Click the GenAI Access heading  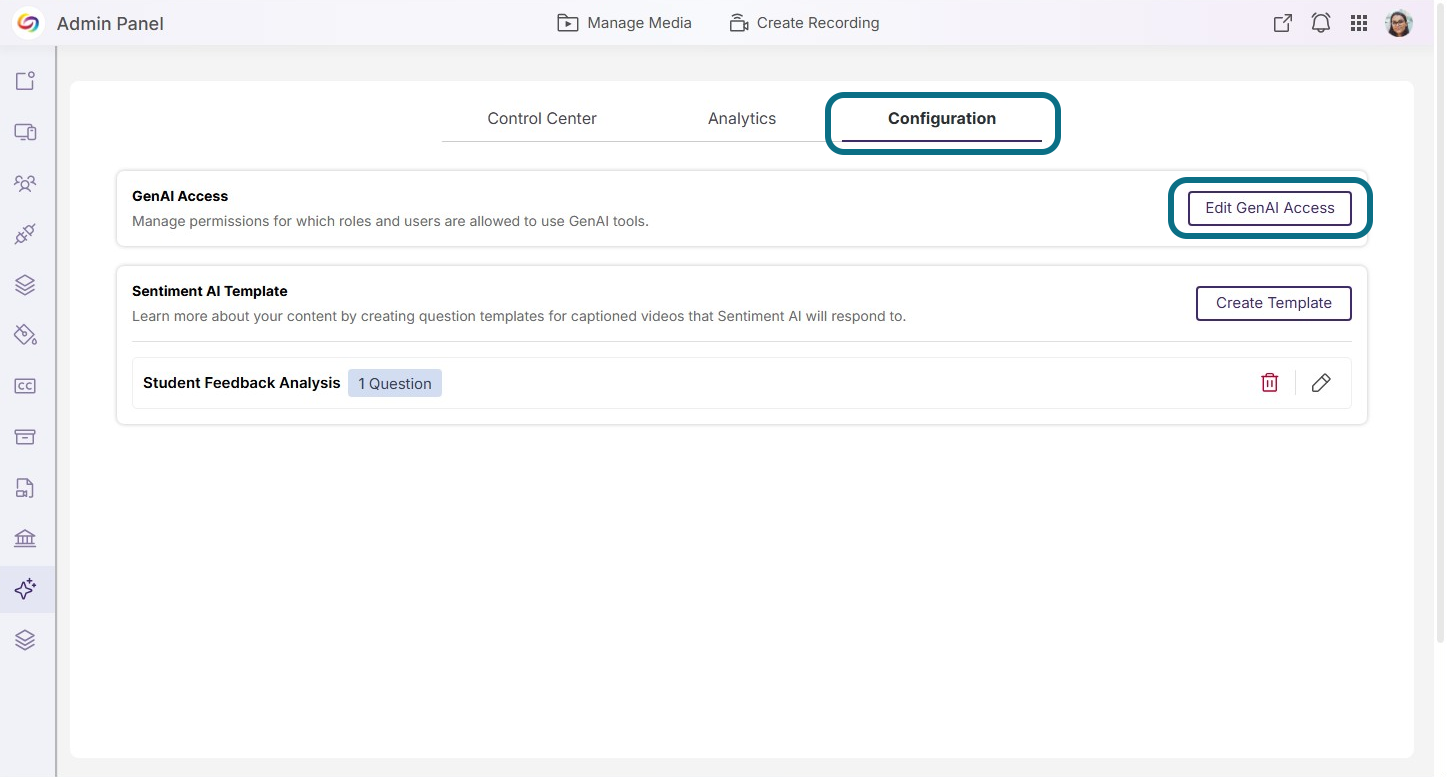pos(180,196)
